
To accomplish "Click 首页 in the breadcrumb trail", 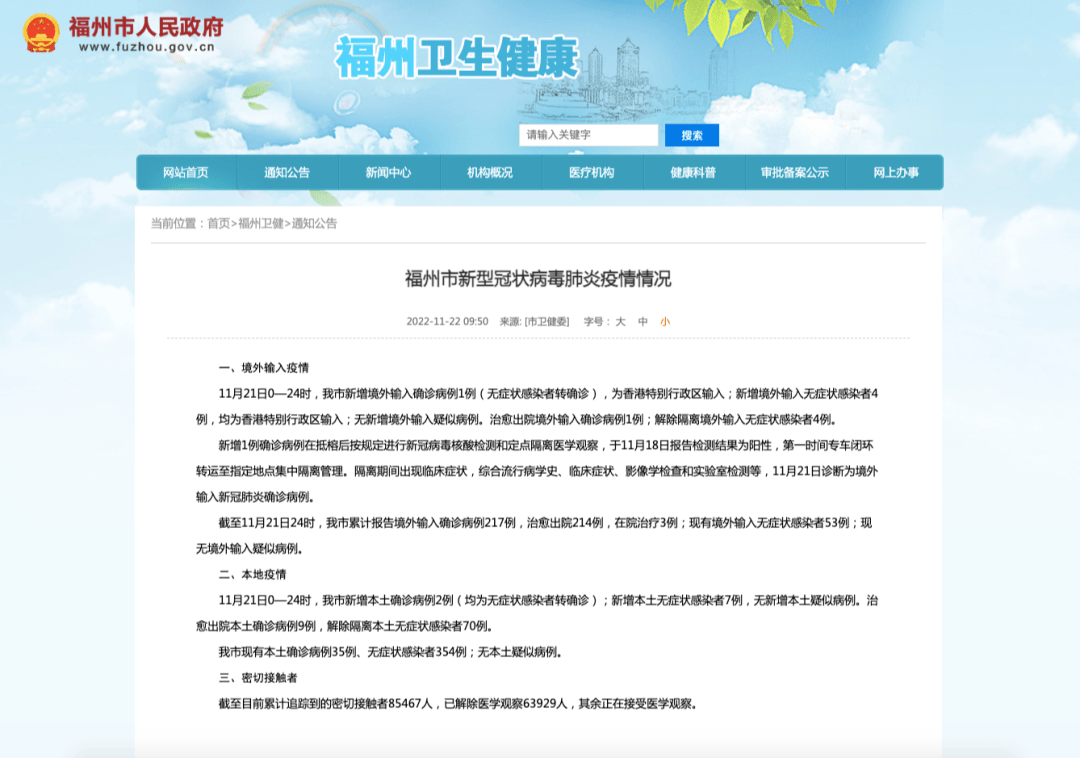I will (x=218, y=223).
